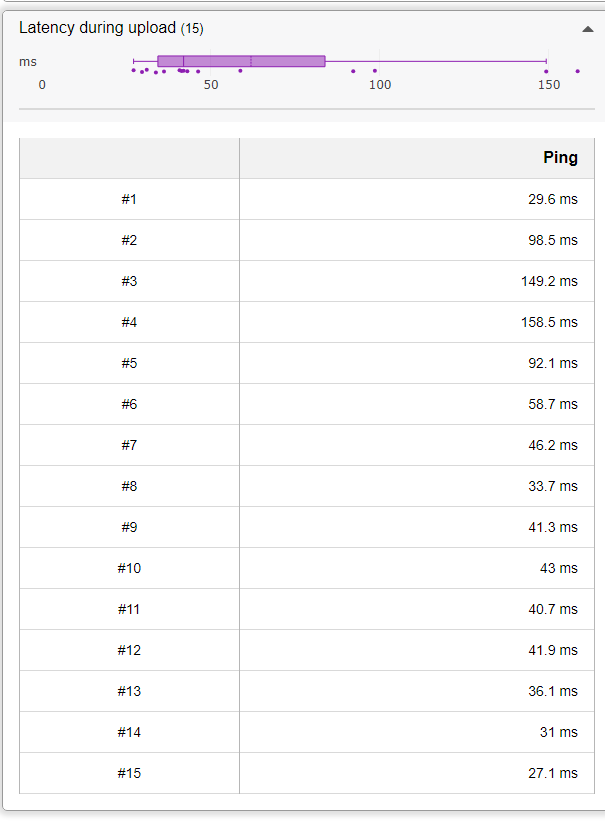Select row #6 label cell

point(129,404)
